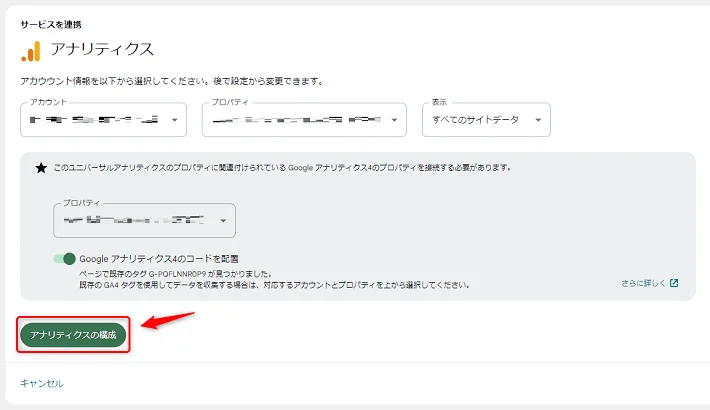Click the arrow on the GA4 プロパティ dropdown
The height and width of the screenshot is (410, 710).
pyautogui.click(x=224, y=221)
